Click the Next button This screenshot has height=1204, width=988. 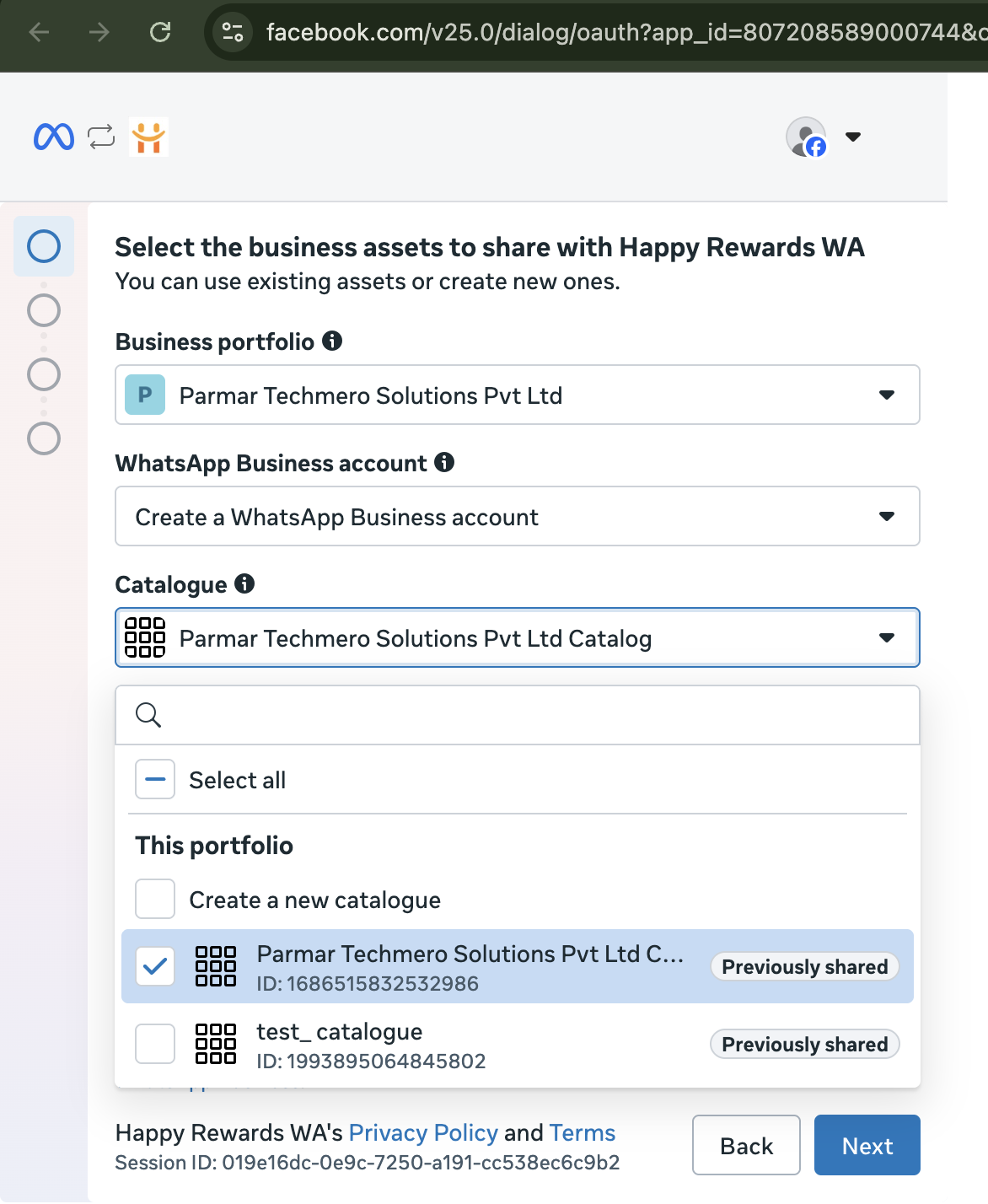click(867, 1145)
